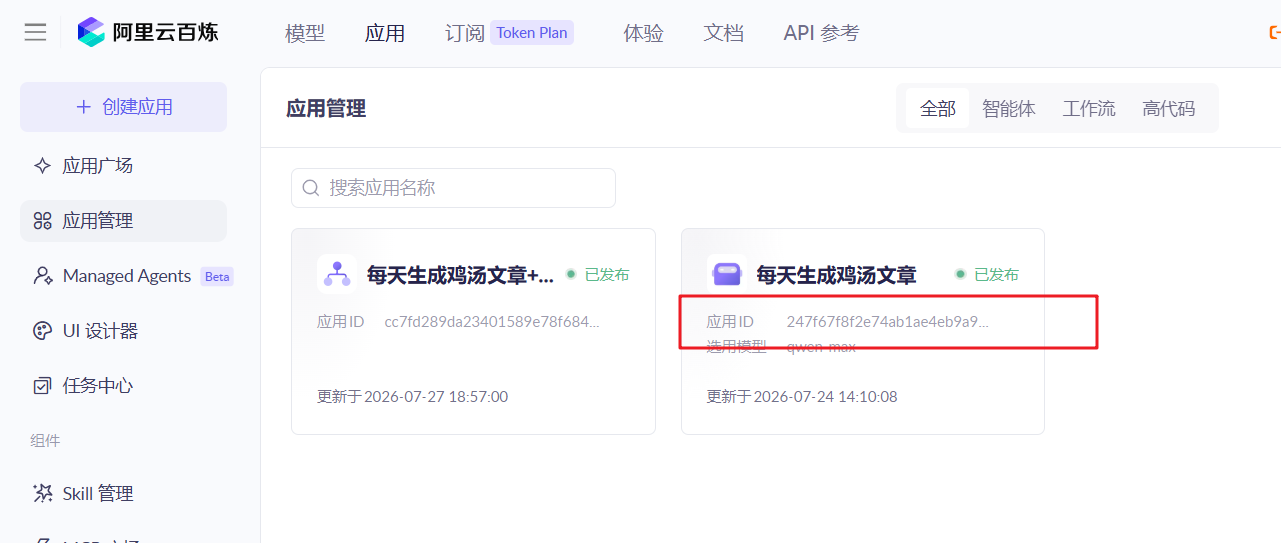Click the 任务中心 checklist icon
This screenshot has height=543, width=1281.
(x=42, y=386)
